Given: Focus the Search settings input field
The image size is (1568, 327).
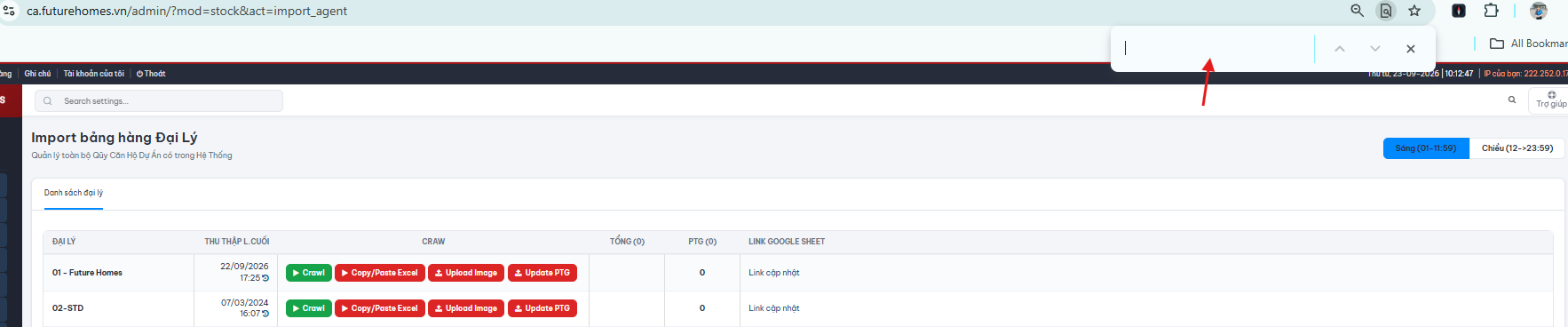Looking at the screenshot, I should tap(159, 101).
